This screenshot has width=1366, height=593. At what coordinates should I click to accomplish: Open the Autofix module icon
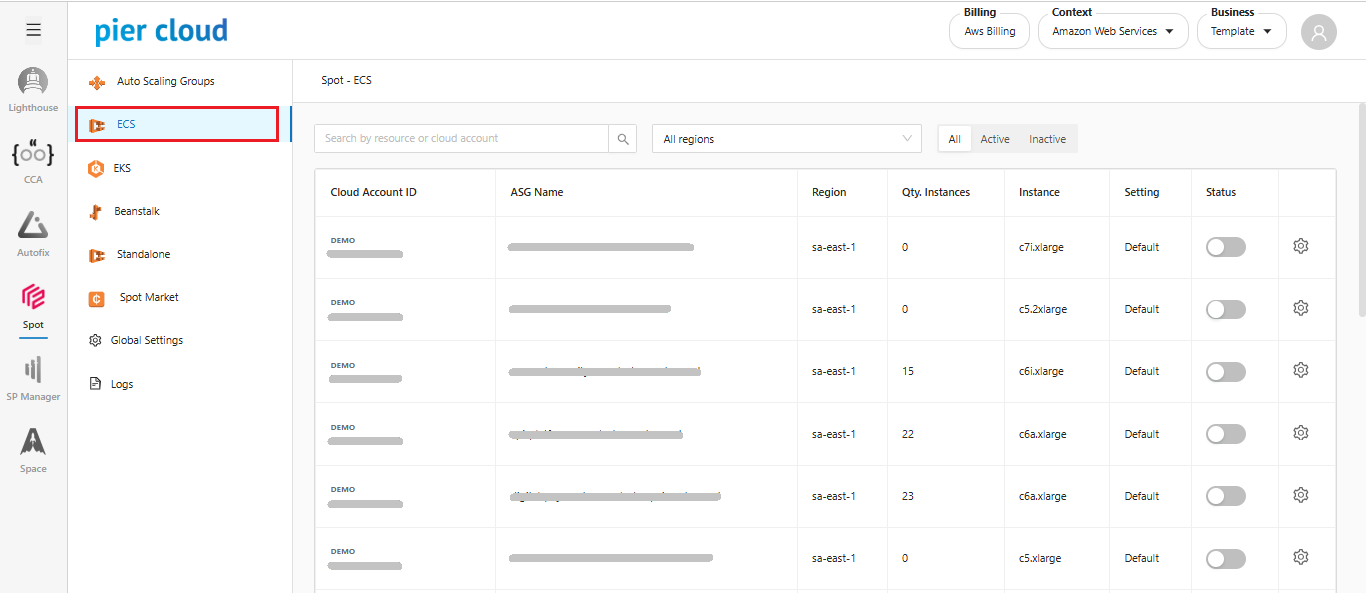pyautogui.click(x=33, y=227)
